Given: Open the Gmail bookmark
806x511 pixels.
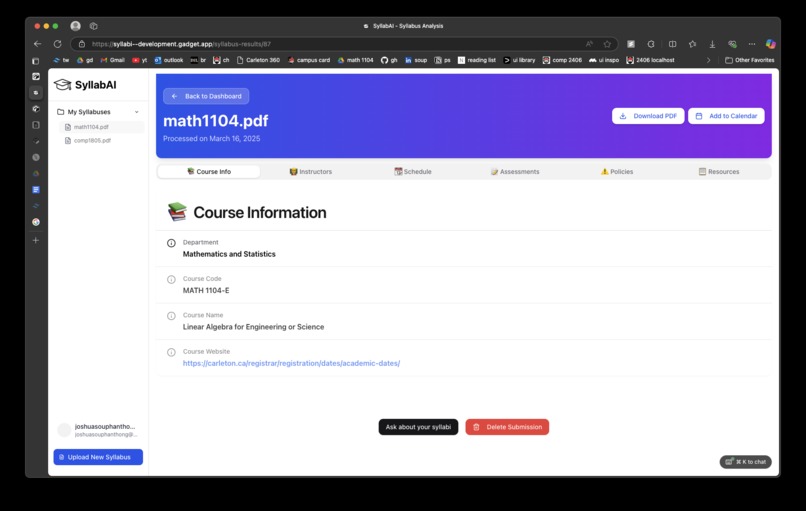Looking at the screenshot, I should click(x=113, y=60).
